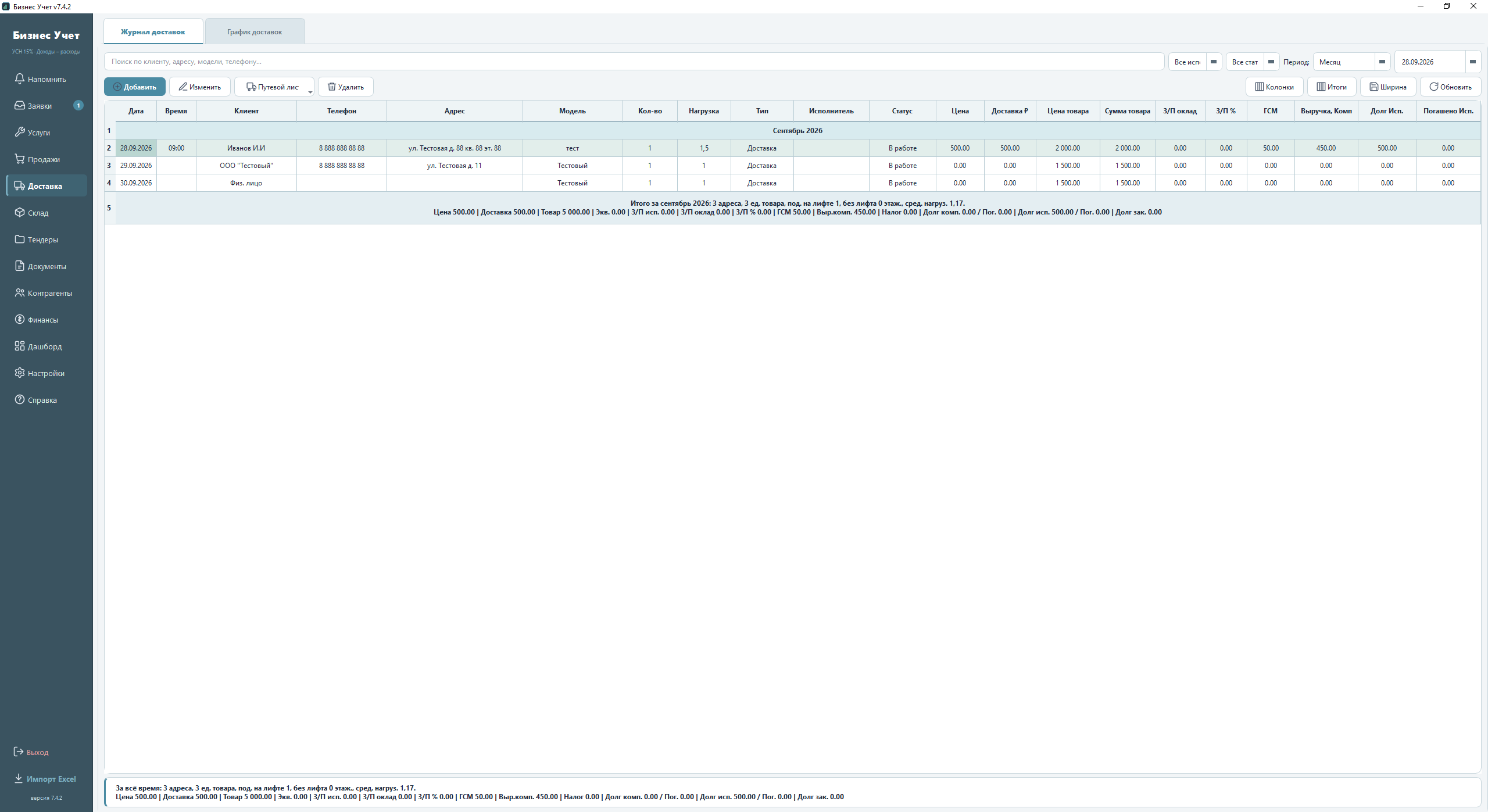This screenshot has height=812, width=1488.
Task: Open the Напомнить reminders section
Action: 46,79
